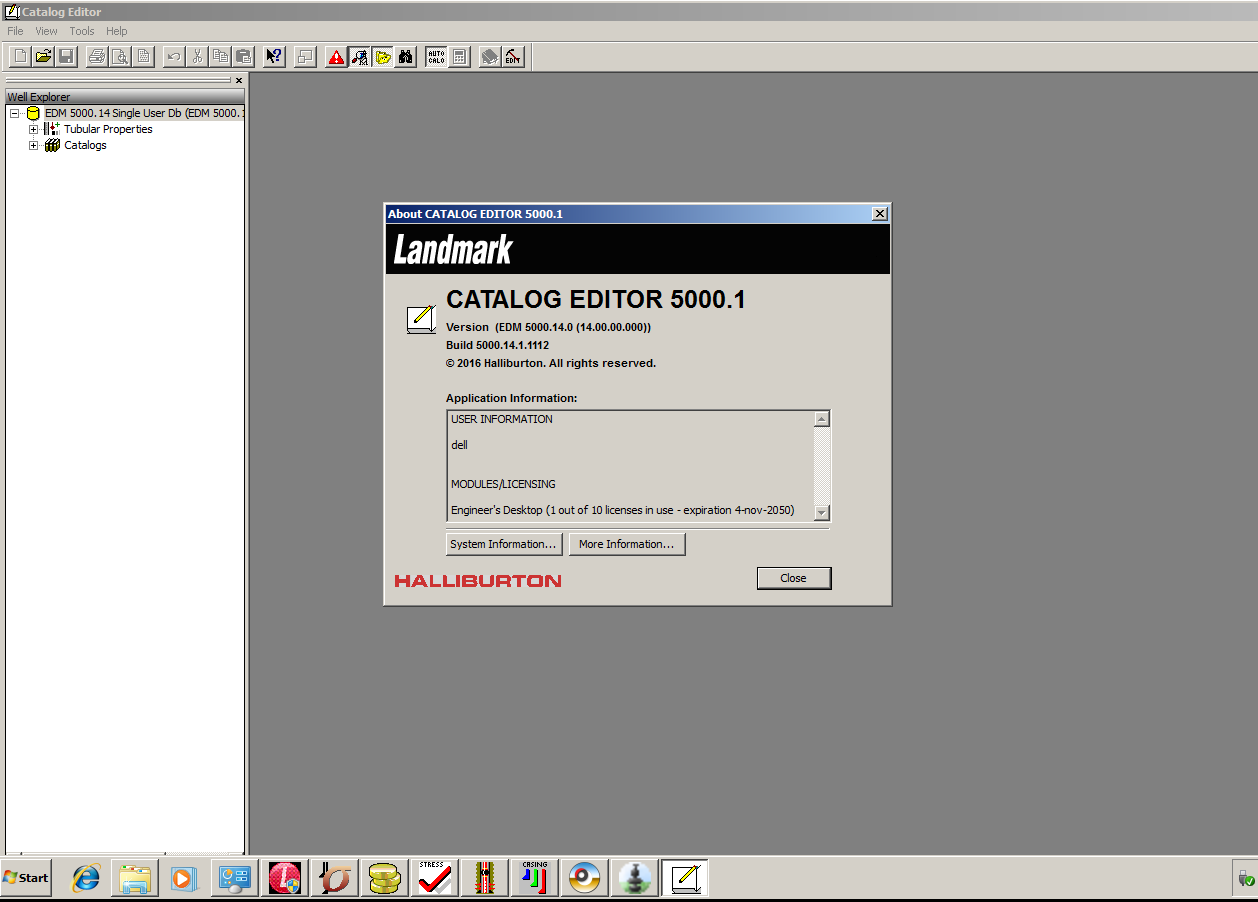Click the Paste clipboard icon
Image resolution: width=1258 pixels, height=902 pixels.
click(x=243, y=57)
